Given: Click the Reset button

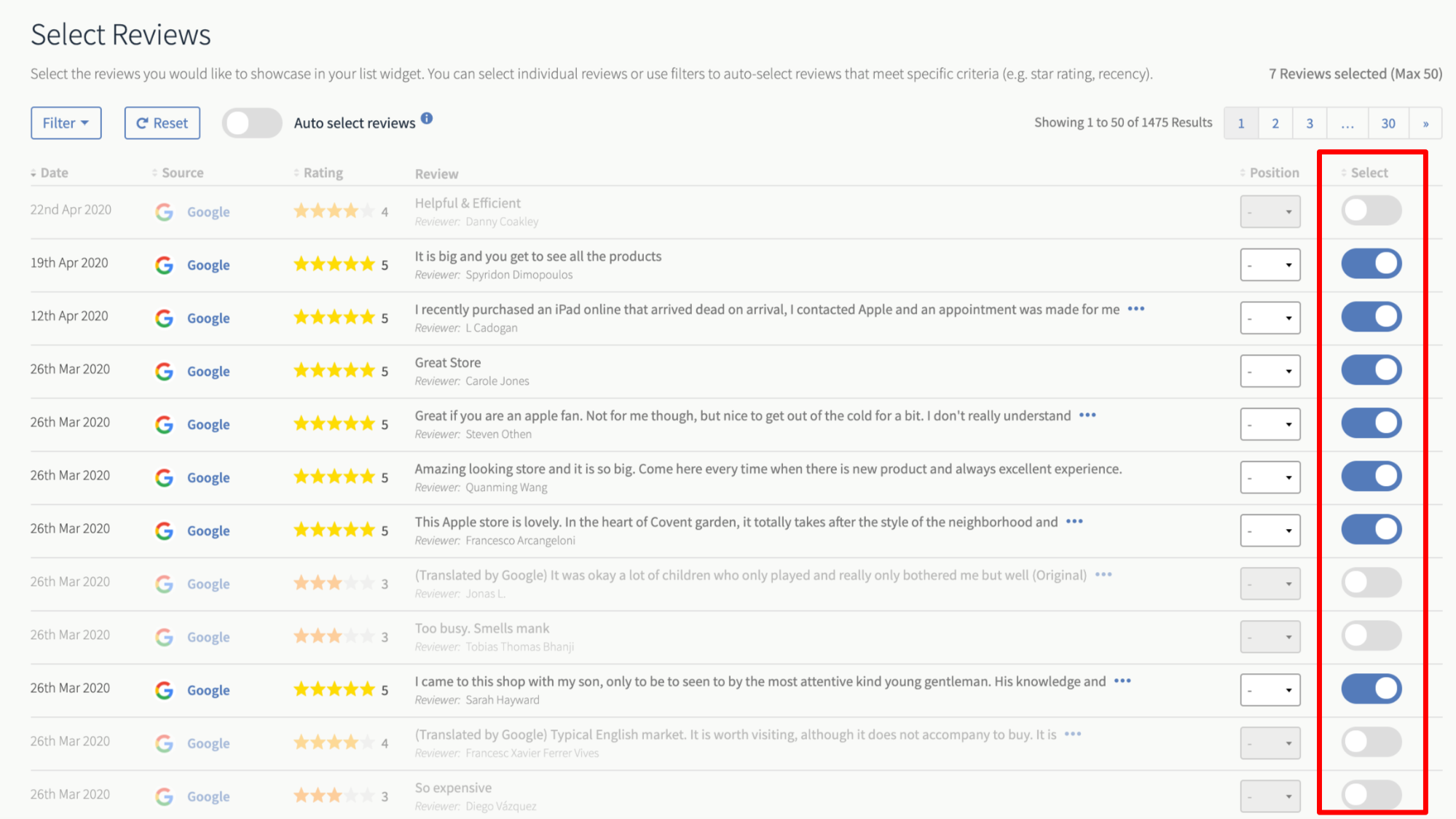Looking at the screenshot, I should pyautogui.click(x=162, y=123).
